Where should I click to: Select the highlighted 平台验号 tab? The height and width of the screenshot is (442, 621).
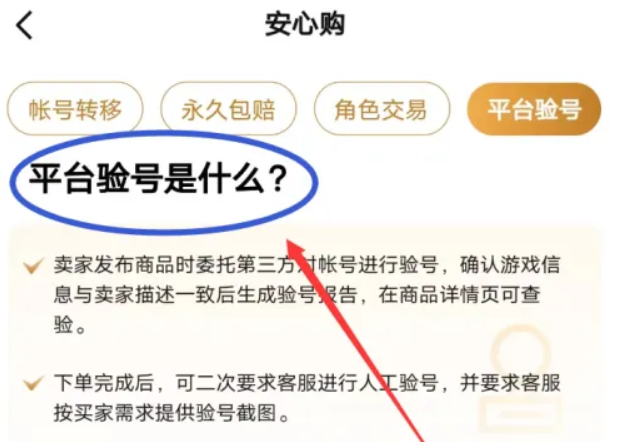coord(534,109)
